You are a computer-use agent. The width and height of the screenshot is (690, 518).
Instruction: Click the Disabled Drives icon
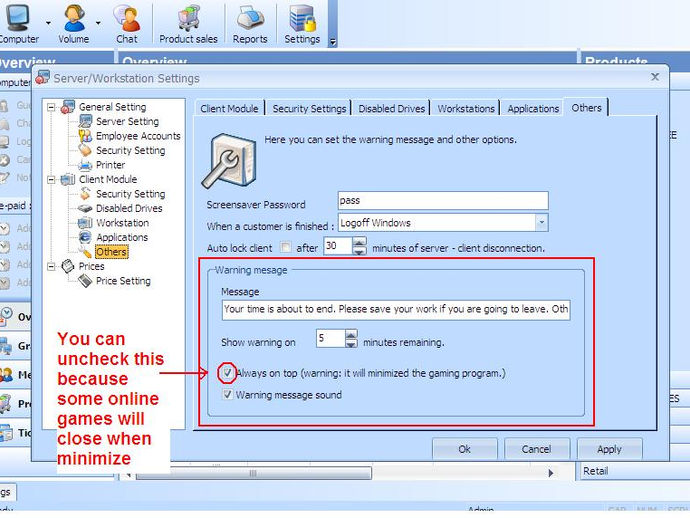tap(85, 208)
